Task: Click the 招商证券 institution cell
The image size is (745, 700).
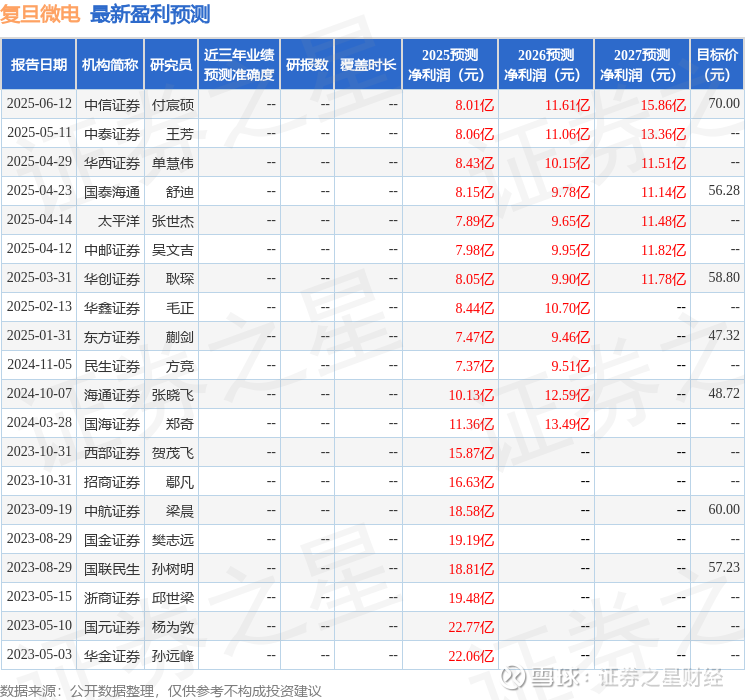Action: pos(112,482)
